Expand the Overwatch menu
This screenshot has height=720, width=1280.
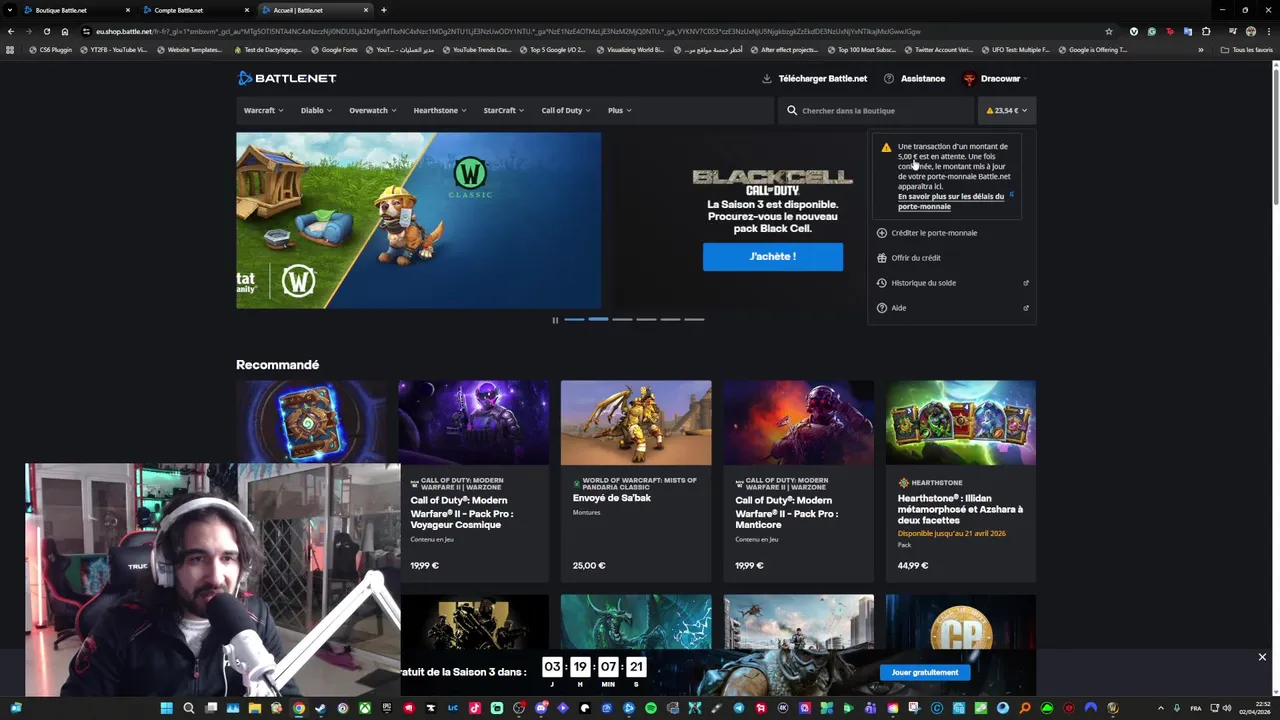pos(373,110)
